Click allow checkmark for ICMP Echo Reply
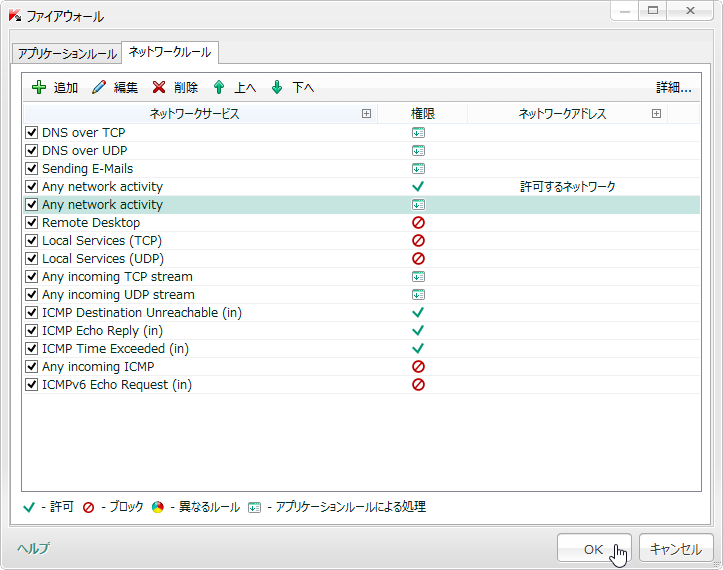This screenshot has height=570, width=723. pos(418,331)
